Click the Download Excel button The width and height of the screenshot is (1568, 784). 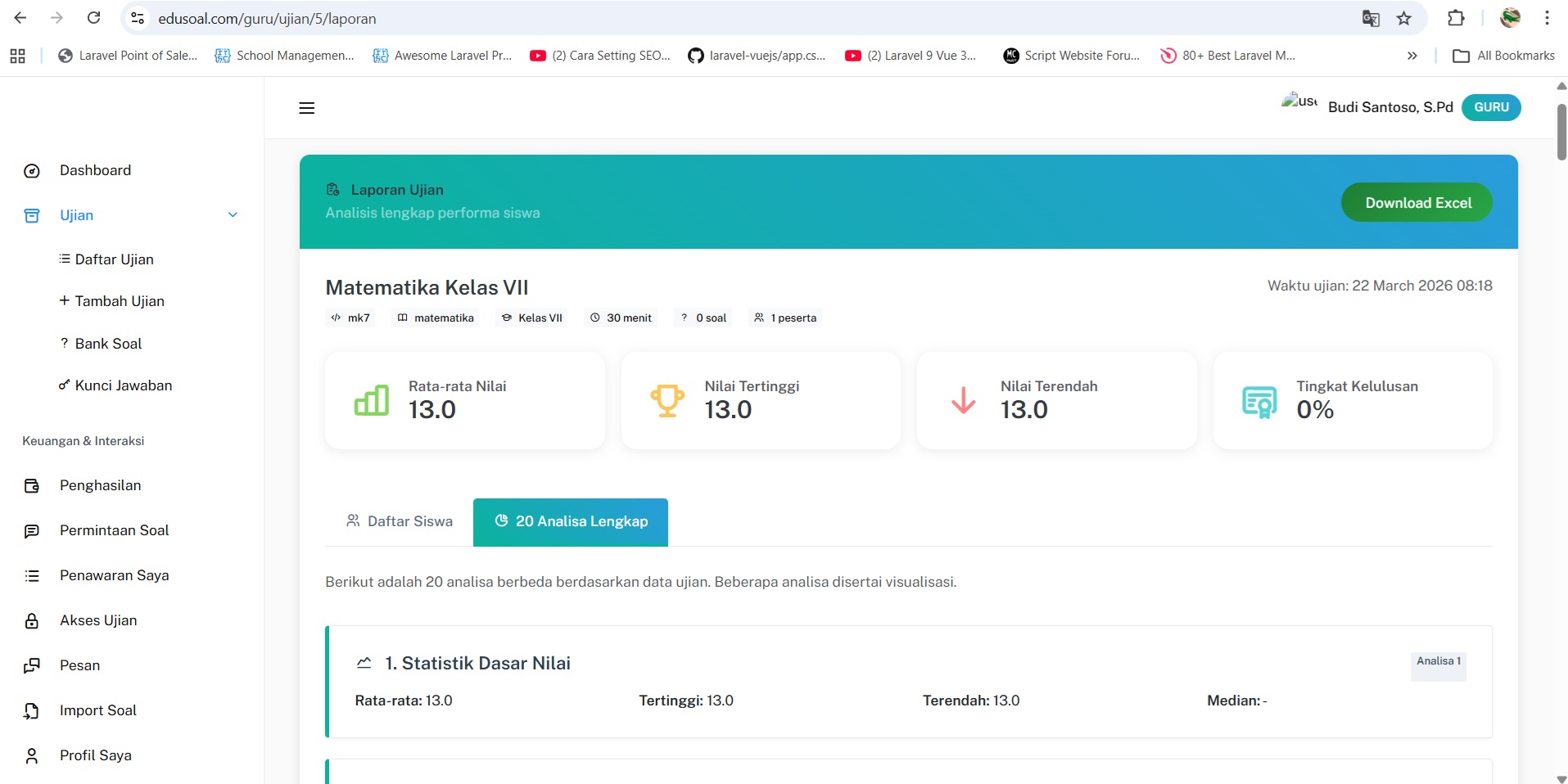tap(1417, 203)
